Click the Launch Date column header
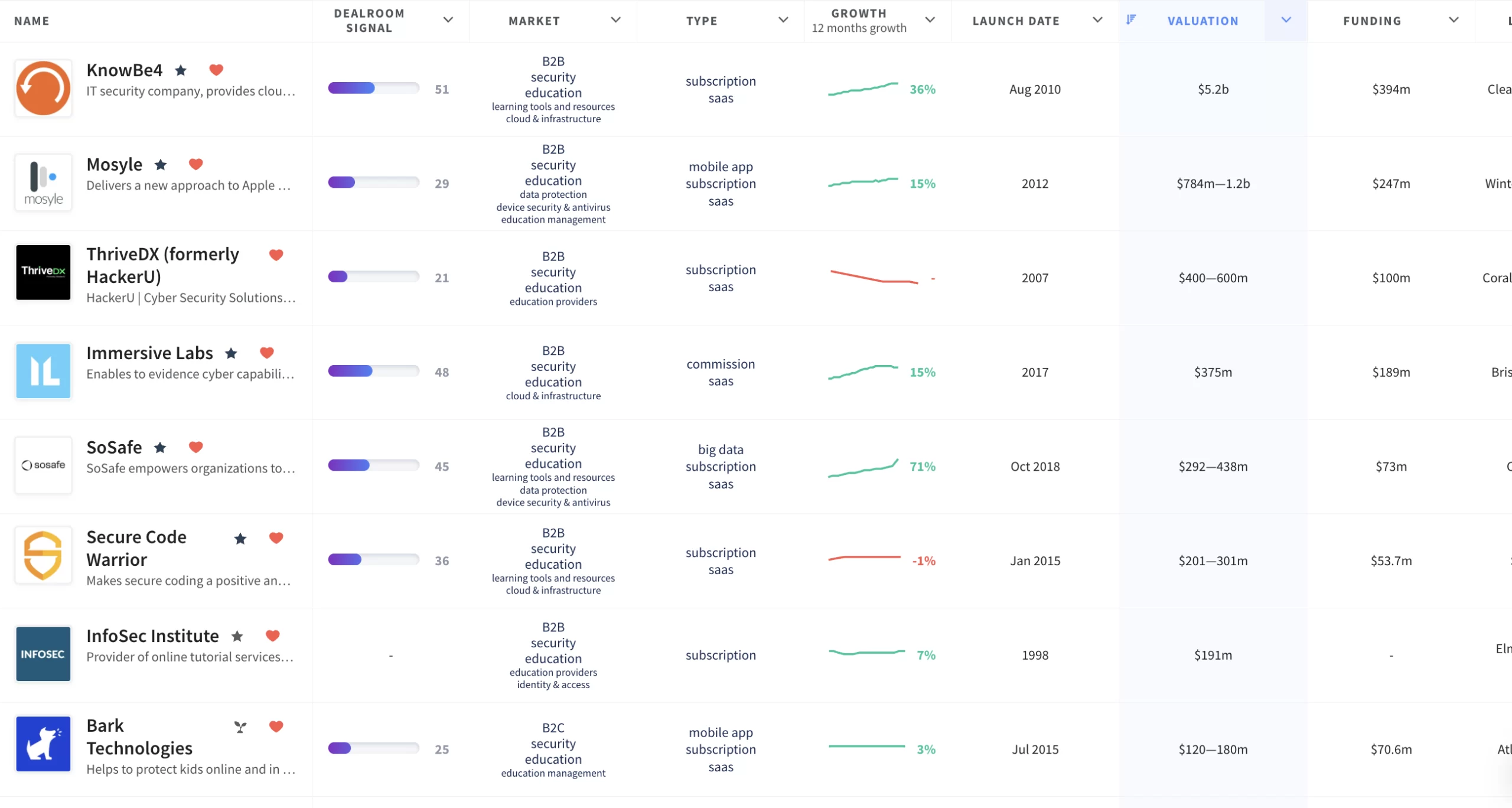Viewport: 1512px width, 808px height. click(x=1016, y=21)
